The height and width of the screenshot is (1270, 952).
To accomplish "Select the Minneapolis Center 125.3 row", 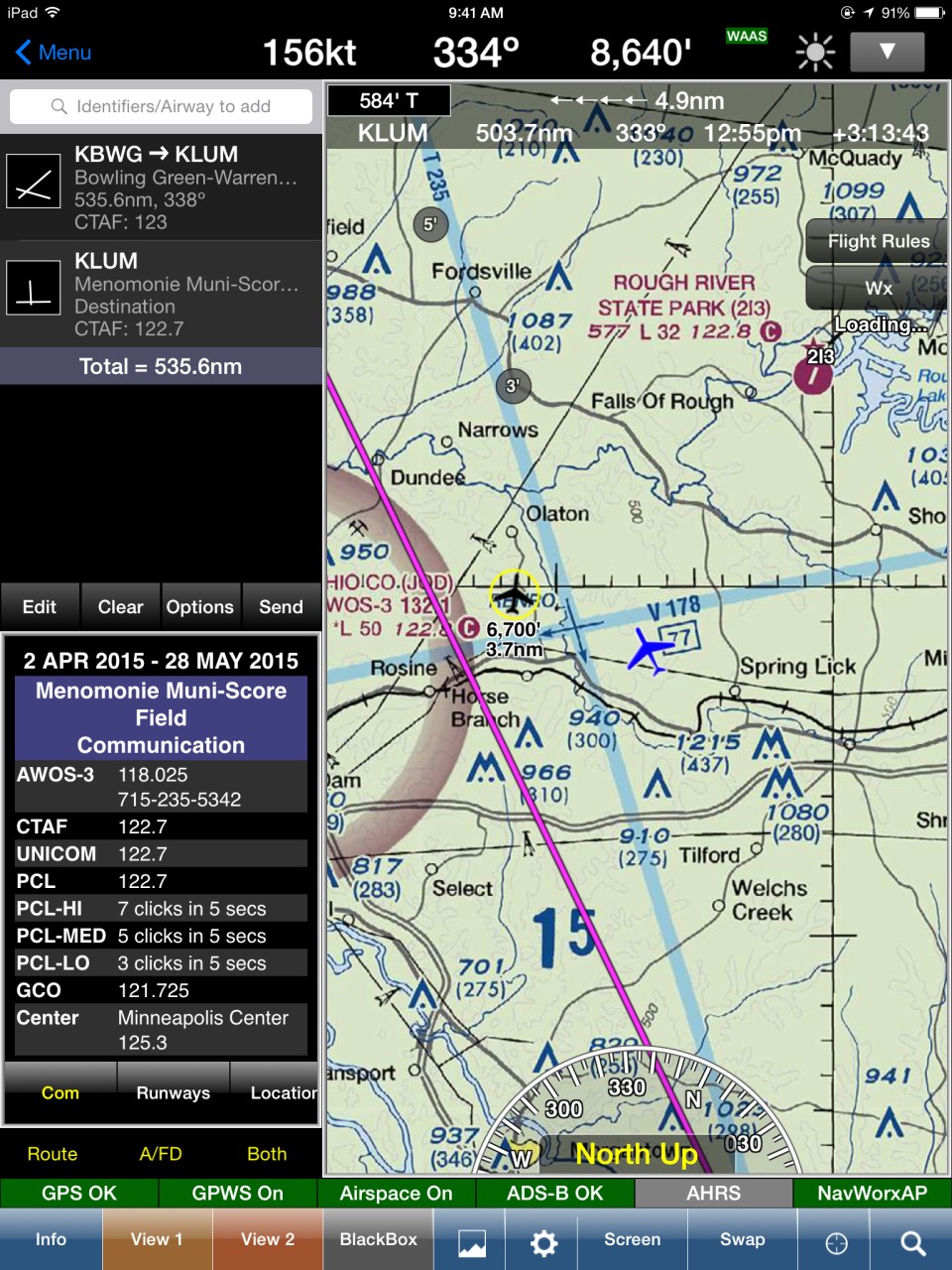I will pos(161,1030).
